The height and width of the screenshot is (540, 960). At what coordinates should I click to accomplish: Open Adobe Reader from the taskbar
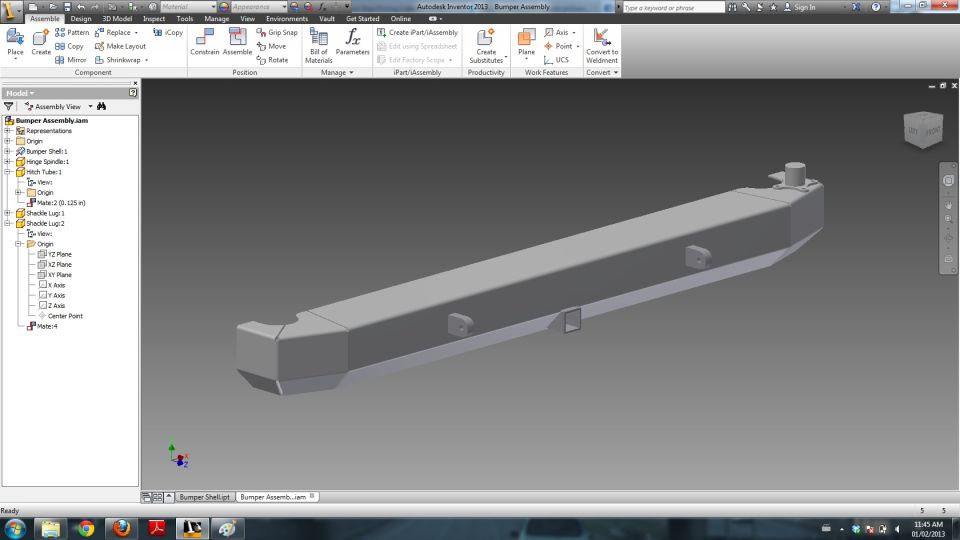157,528
